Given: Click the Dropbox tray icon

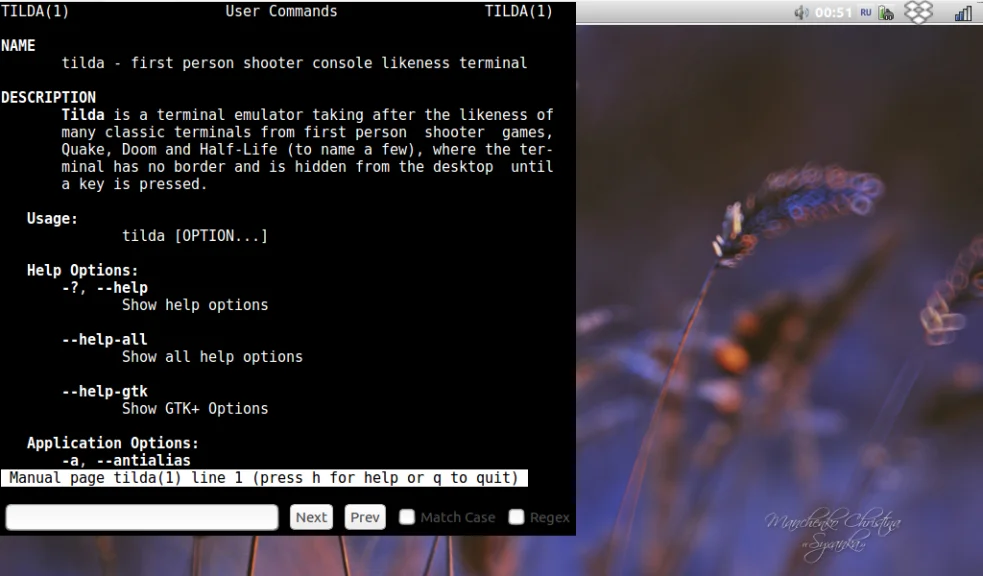Looking at the screenshot, I should pos(918,12).
